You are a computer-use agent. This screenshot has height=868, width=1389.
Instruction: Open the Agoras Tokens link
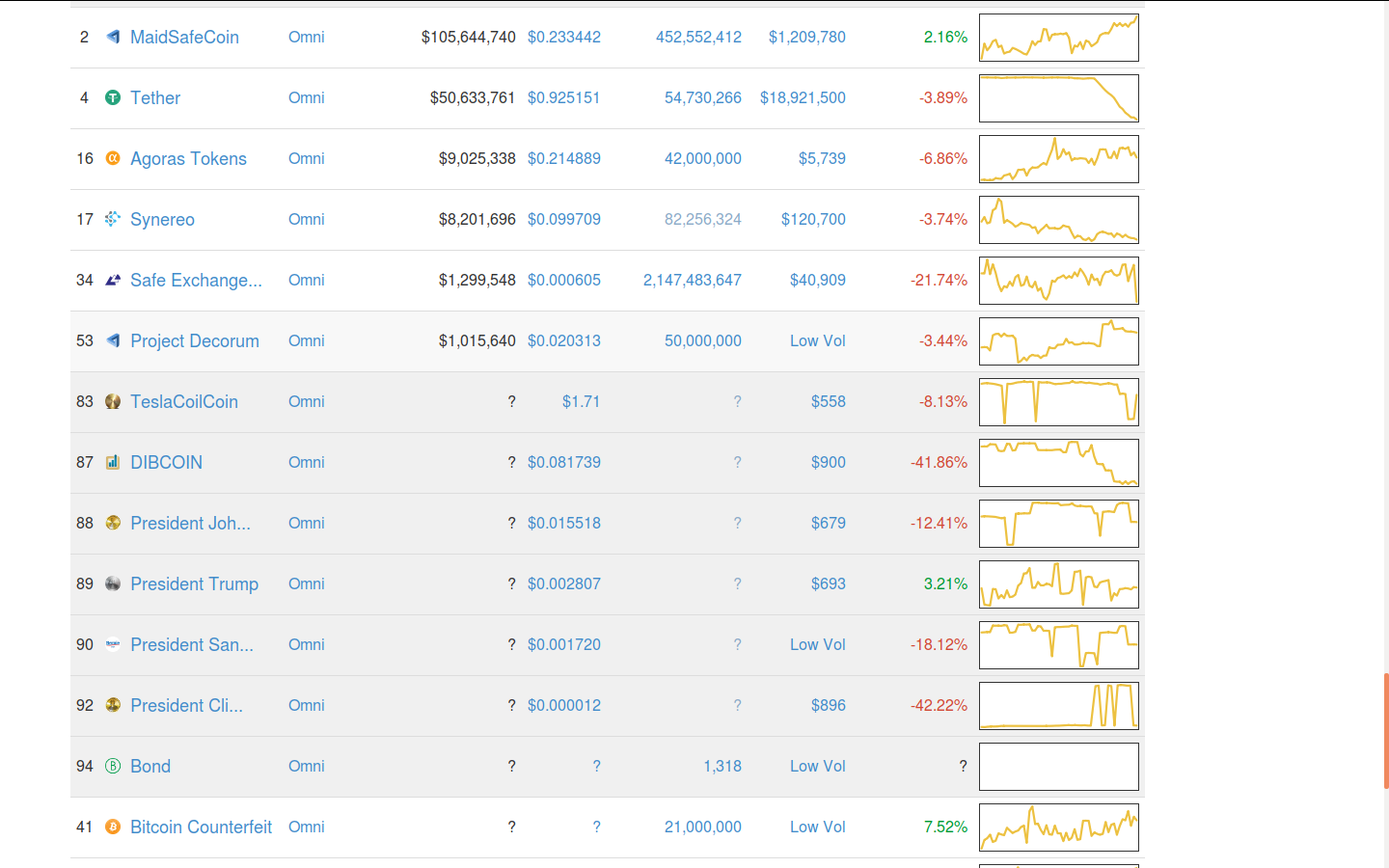[x=188, y=158]
